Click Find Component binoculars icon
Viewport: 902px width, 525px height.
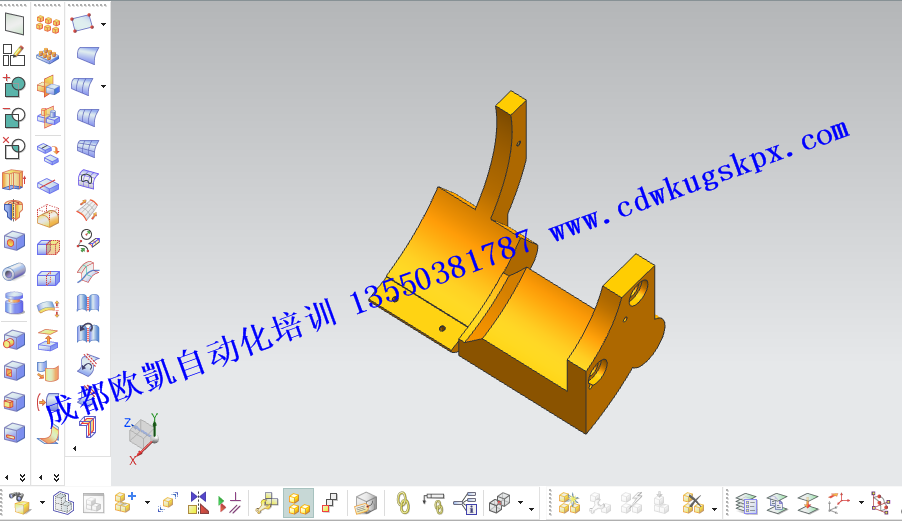click(20, 503)
